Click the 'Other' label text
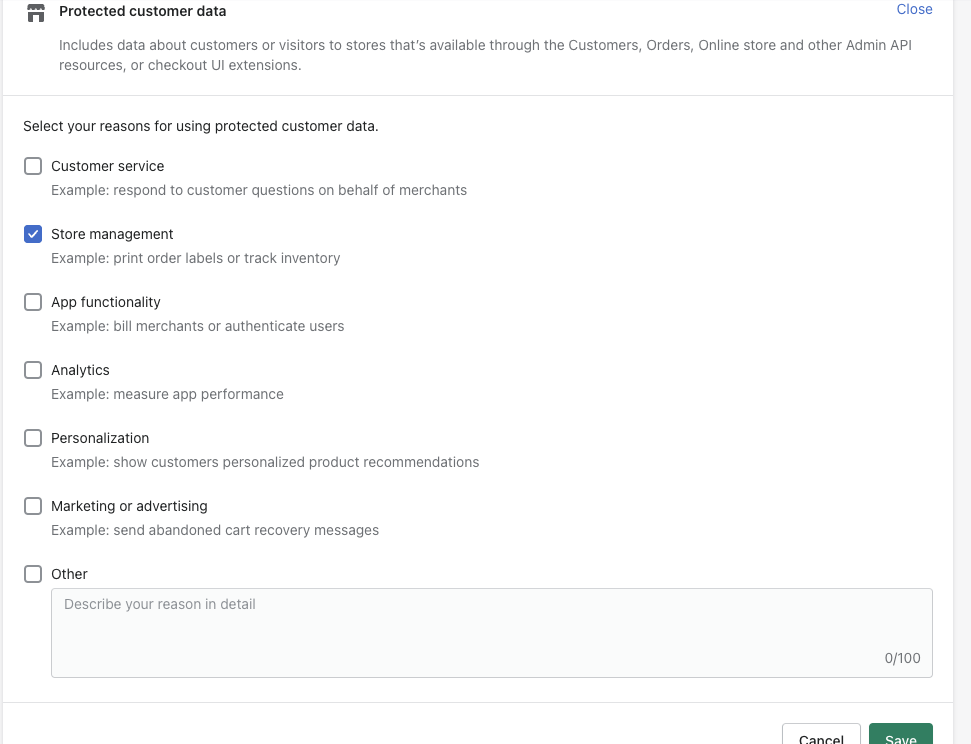Viewport: 971px width, 744px height. pos(69,574)
